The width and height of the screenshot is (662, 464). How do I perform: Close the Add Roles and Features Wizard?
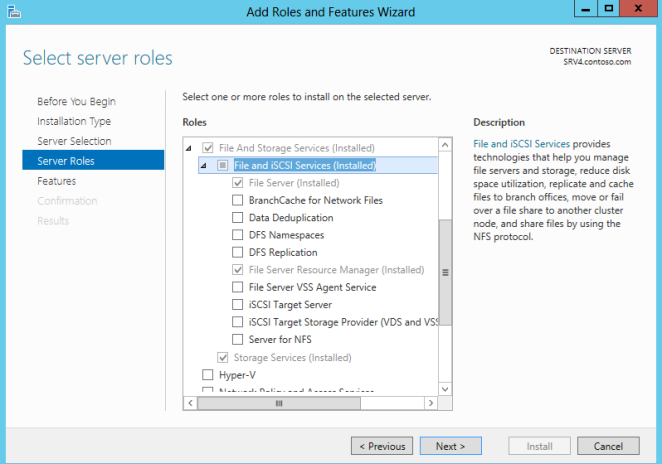tap(638, 9)
